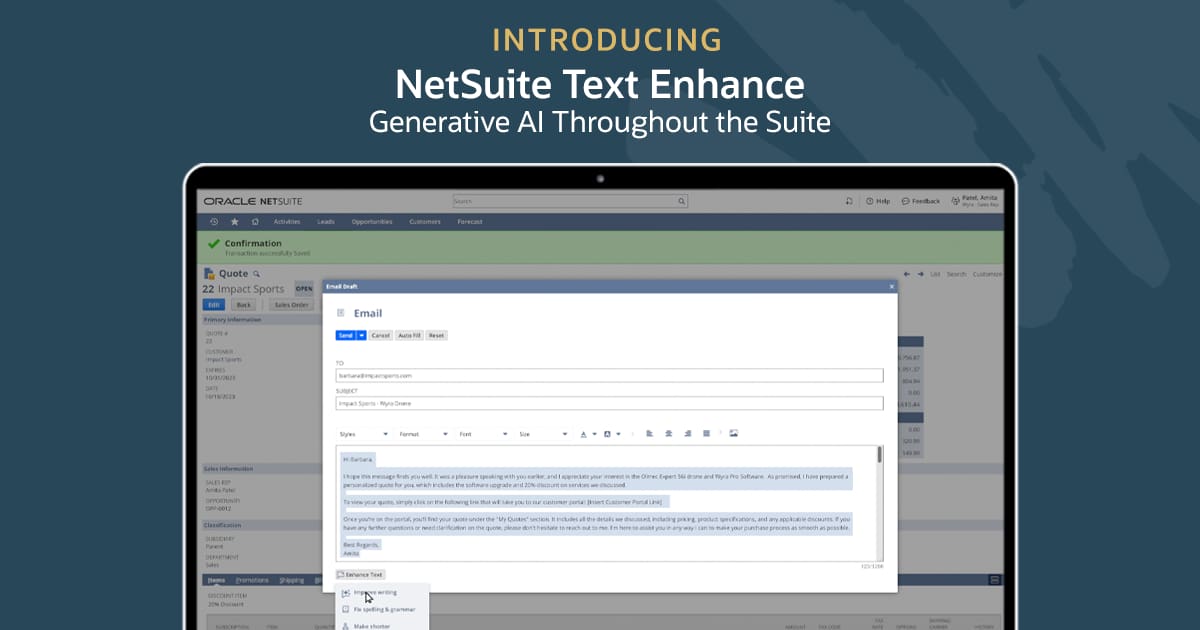1200x630 pixels.
Task: Click the Shortcuts star icon in navigation bar
Action: 235,222
